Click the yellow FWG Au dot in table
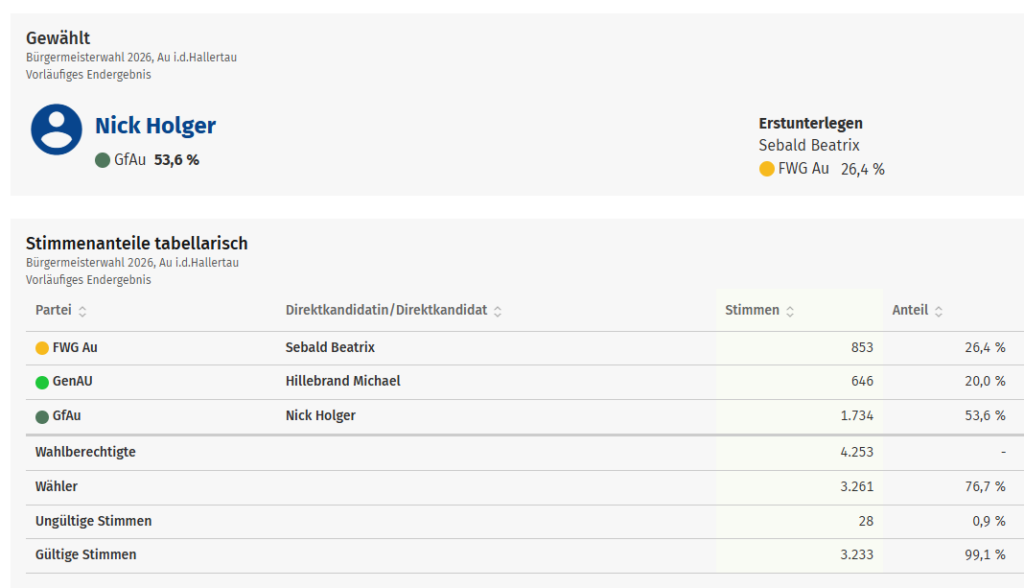Viewport: 1024px width, 588px height. 42,348
